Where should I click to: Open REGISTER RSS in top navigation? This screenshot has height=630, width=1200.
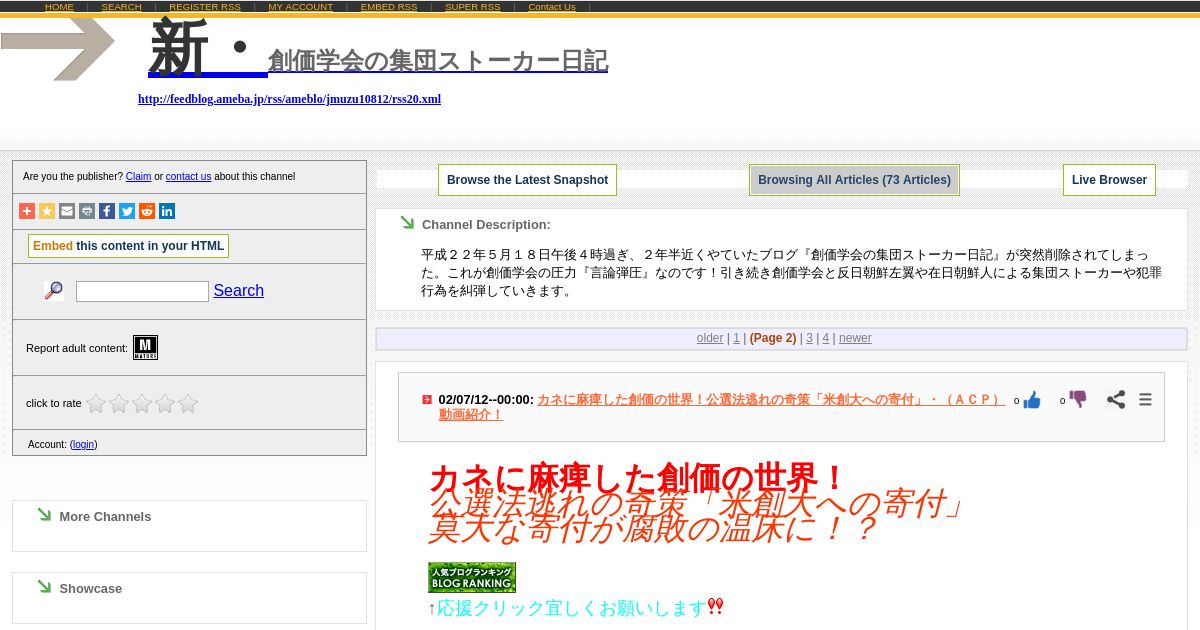point(205,6)
